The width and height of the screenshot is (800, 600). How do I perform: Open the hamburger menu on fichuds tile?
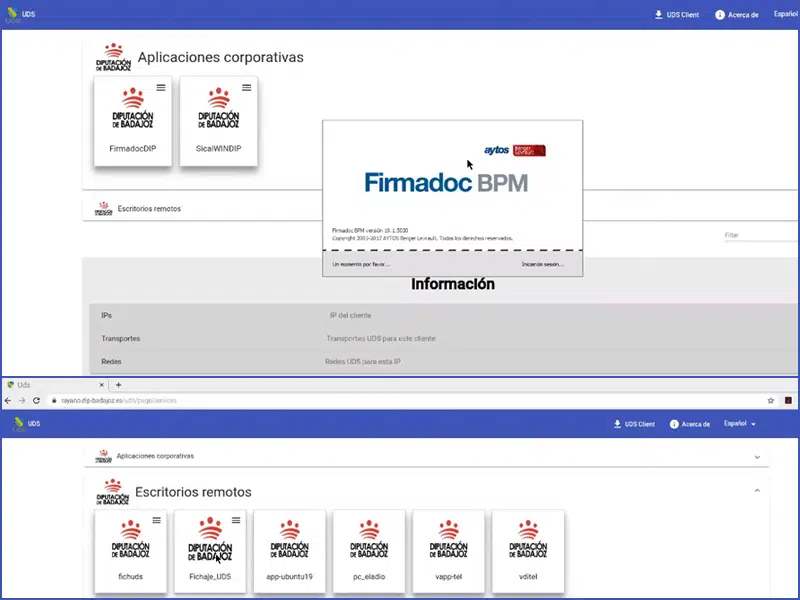(x=157, y=520)
